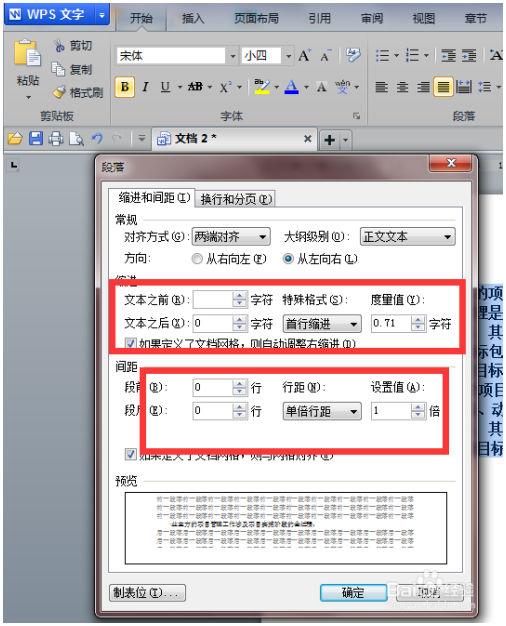Click the Print icon in quick toolbar

[56, 139]
